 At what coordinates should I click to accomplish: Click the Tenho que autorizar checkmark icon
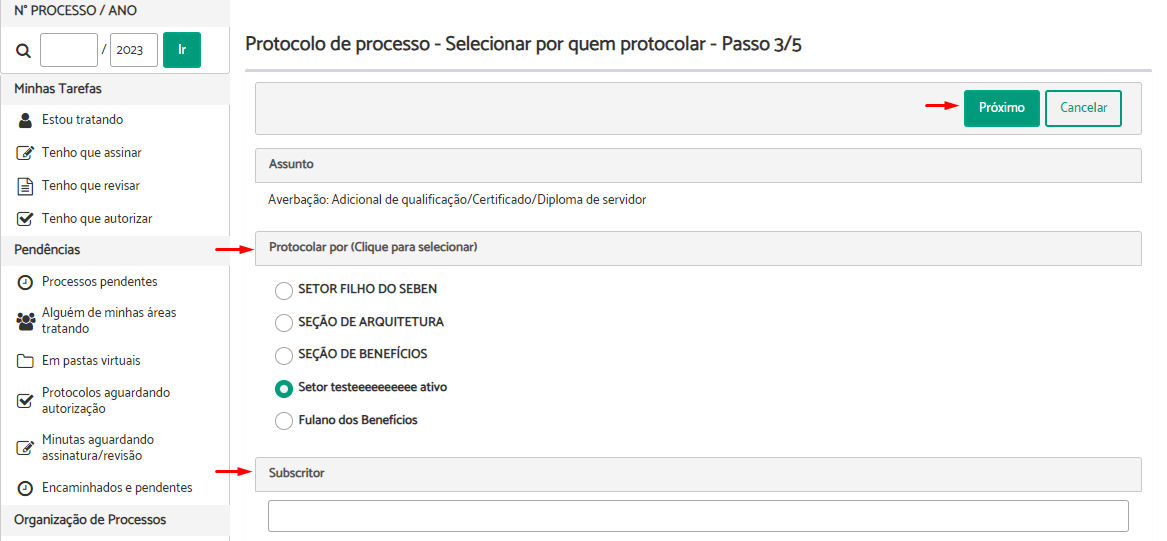pyautogui.click(x=25, y=220)
